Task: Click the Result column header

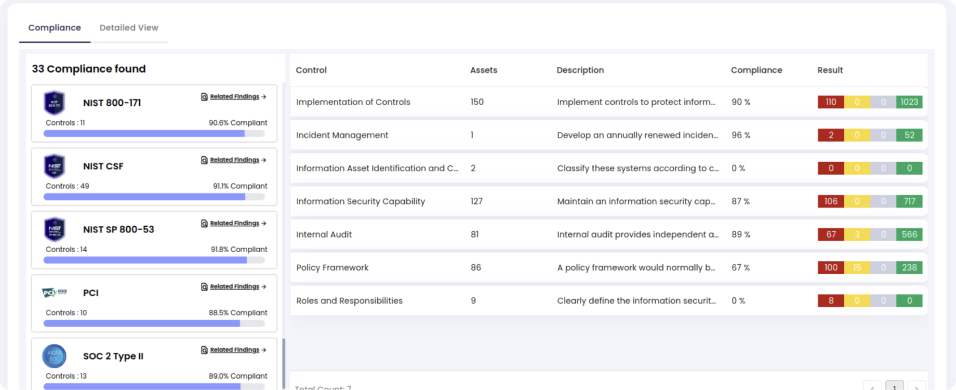Action: [x=830, y=70]
